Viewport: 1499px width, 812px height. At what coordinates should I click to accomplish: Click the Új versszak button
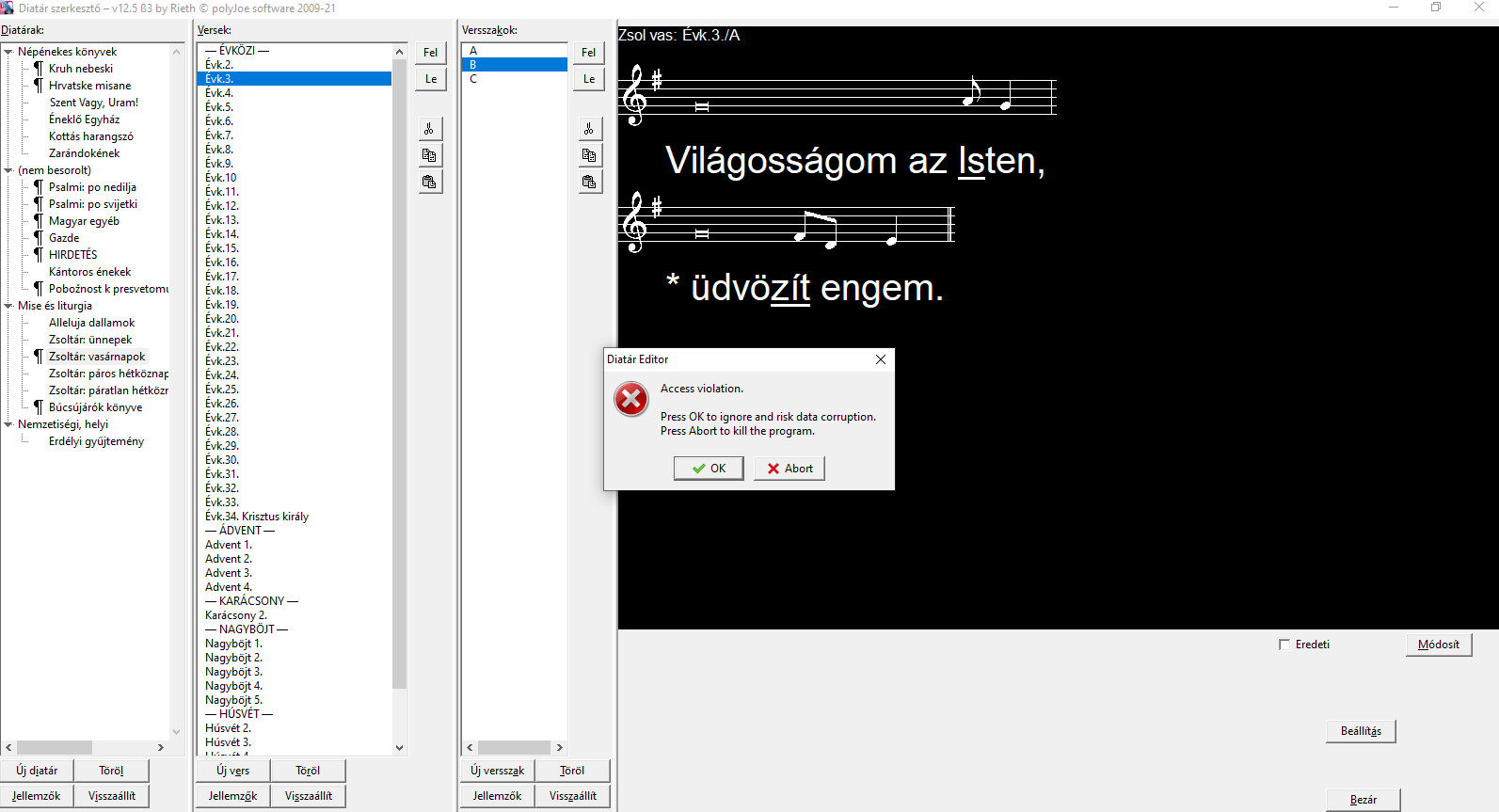498,771
